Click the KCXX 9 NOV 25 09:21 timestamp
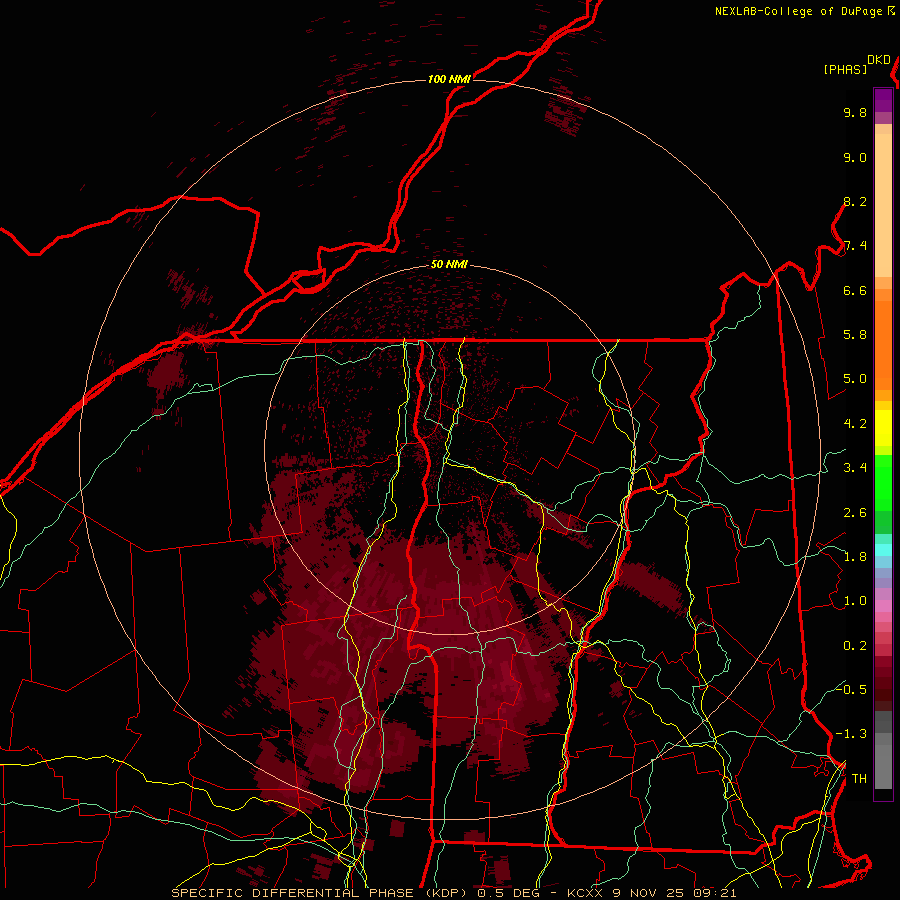 [652, 893]
